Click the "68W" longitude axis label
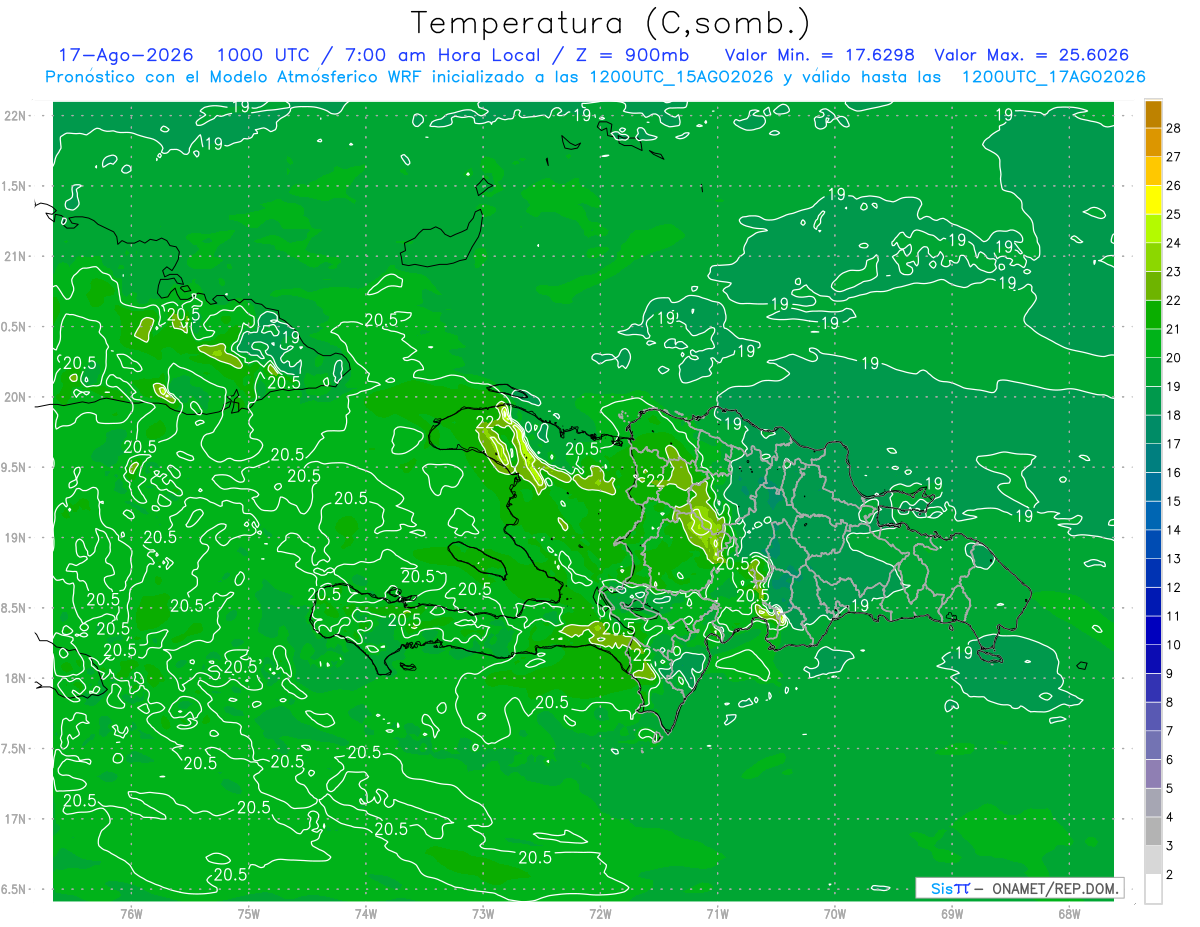 (x=1069, y=913)
